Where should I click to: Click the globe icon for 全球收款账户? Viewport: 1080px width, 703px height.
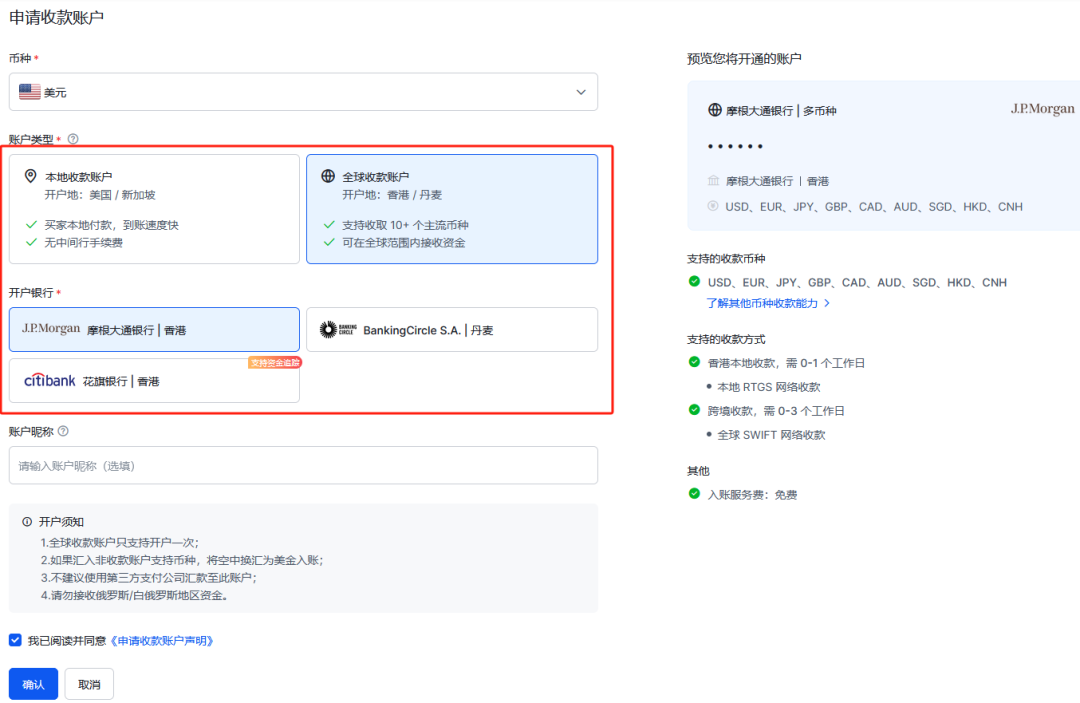click(328, 177)
